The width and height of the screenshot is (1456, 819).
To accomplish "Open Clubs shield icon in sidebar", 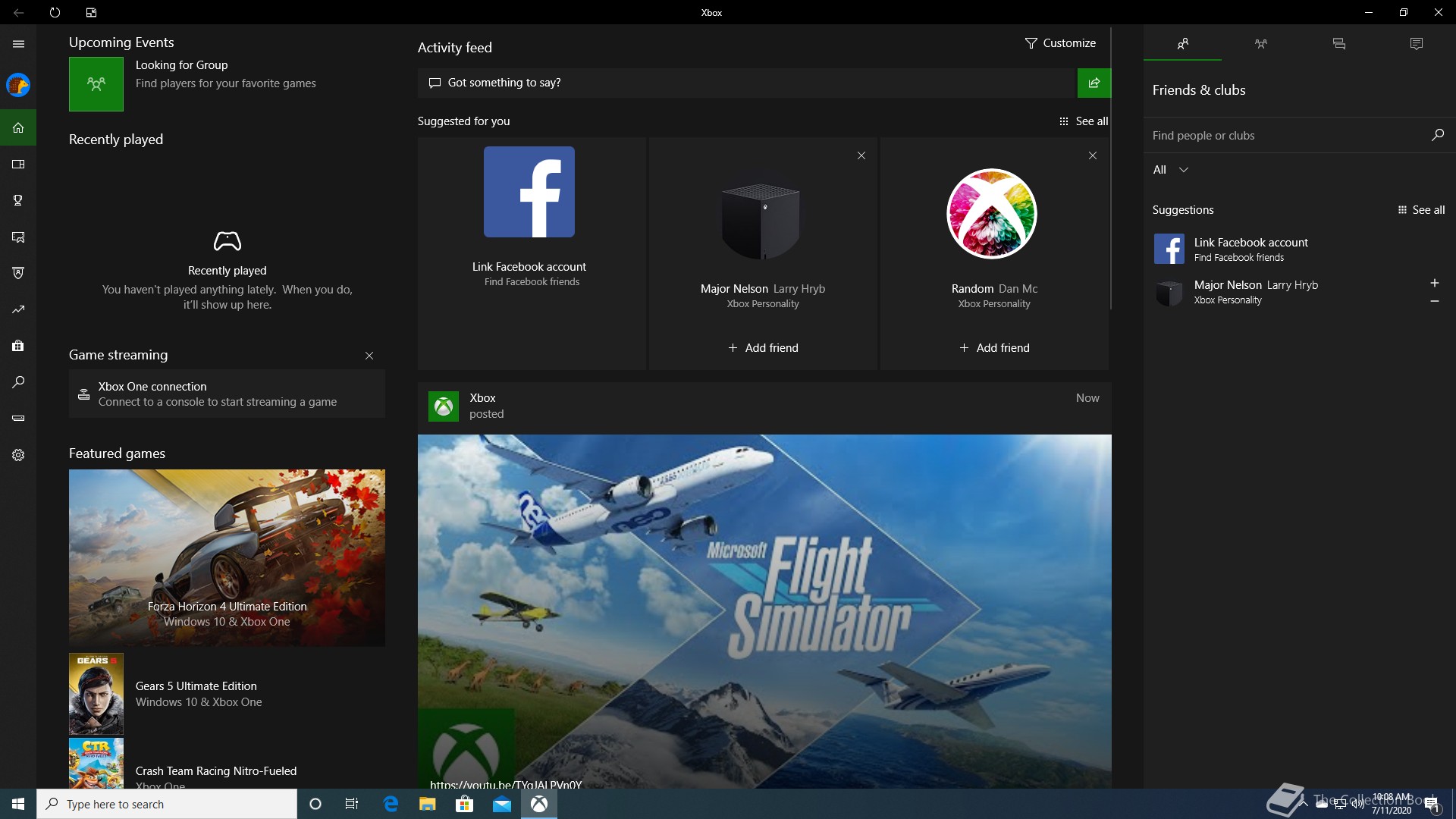I will pos(18,273).
